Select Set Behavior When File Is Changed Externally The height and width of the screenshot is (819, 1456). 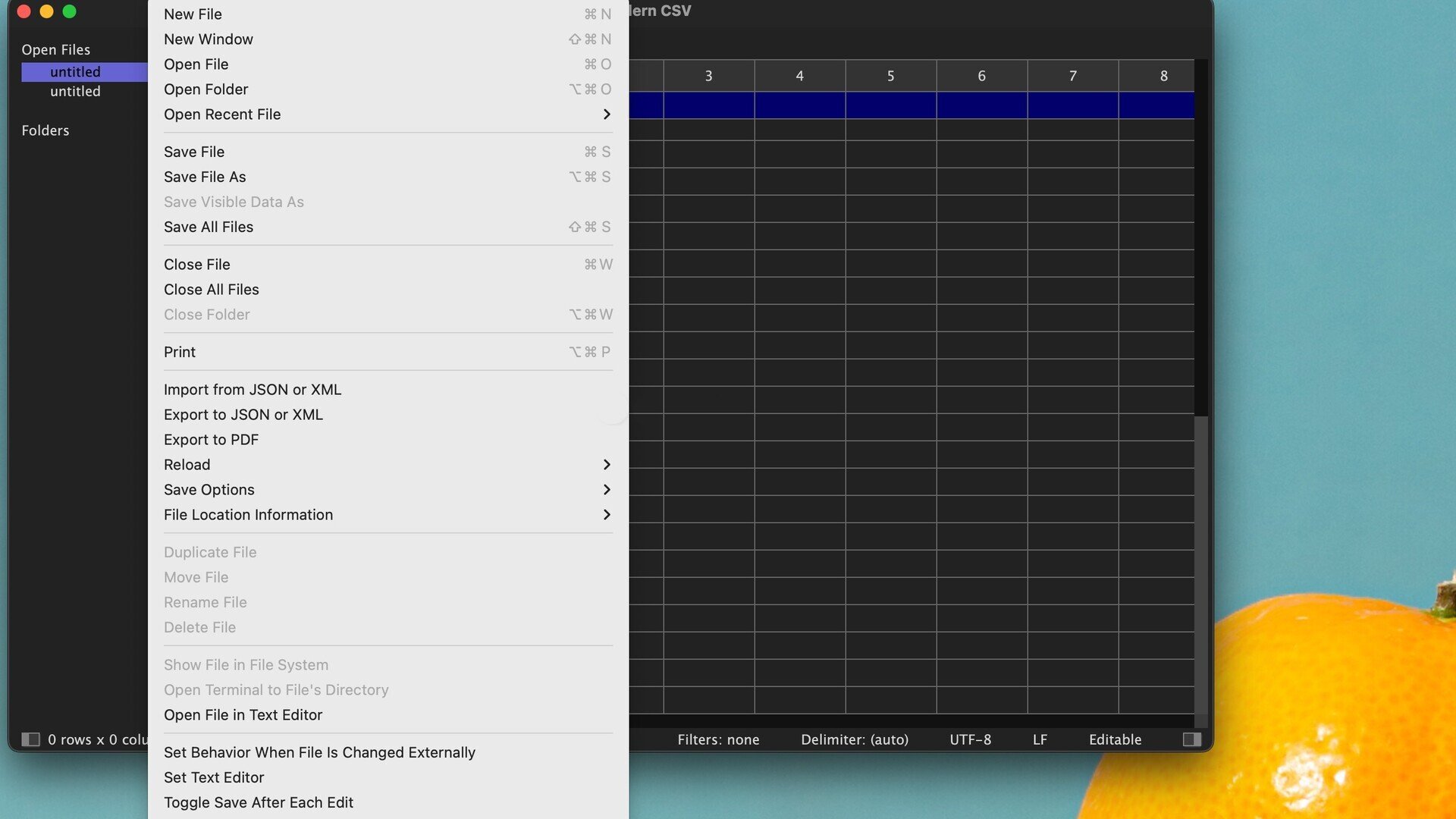pyautogui.click(x=388, y=752)
